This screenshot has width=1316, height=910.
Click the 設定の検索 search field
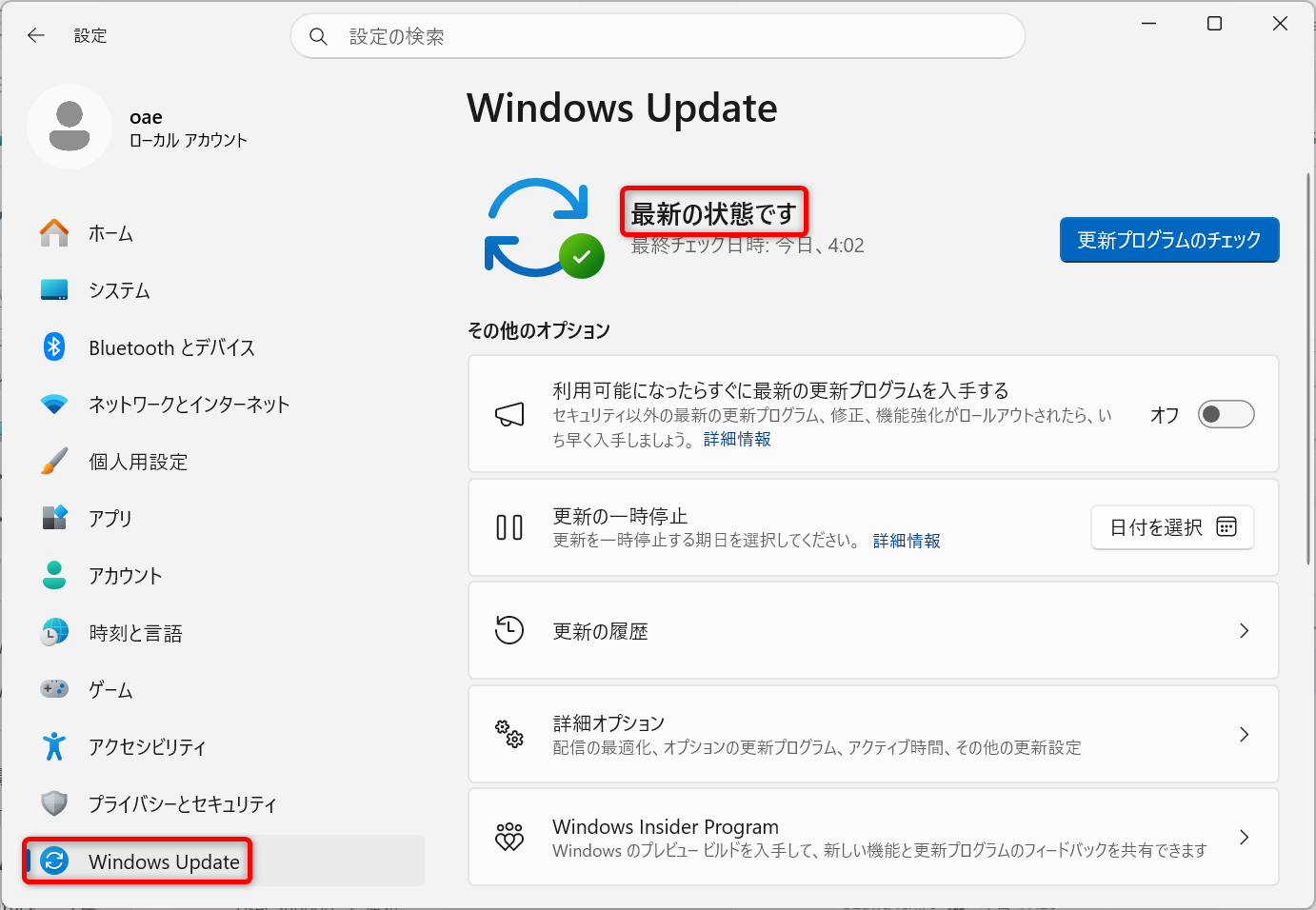coord(658,36)
